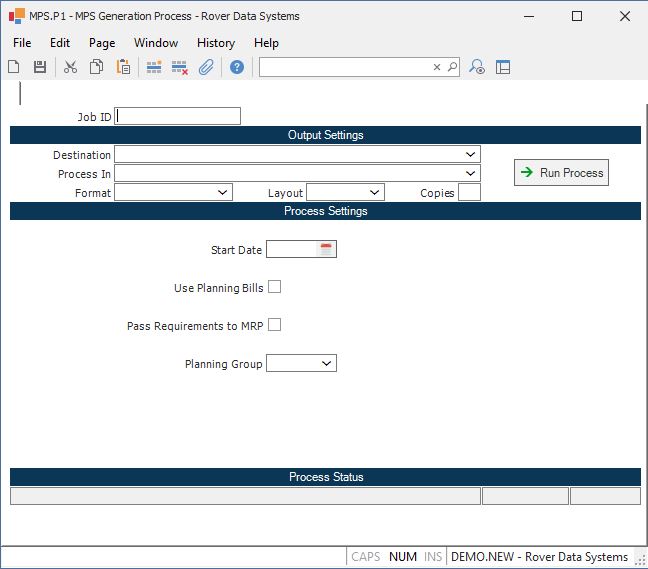The image size is (648, 569).
Task: Click the New document toolbar icon
Action: [14, 67]
